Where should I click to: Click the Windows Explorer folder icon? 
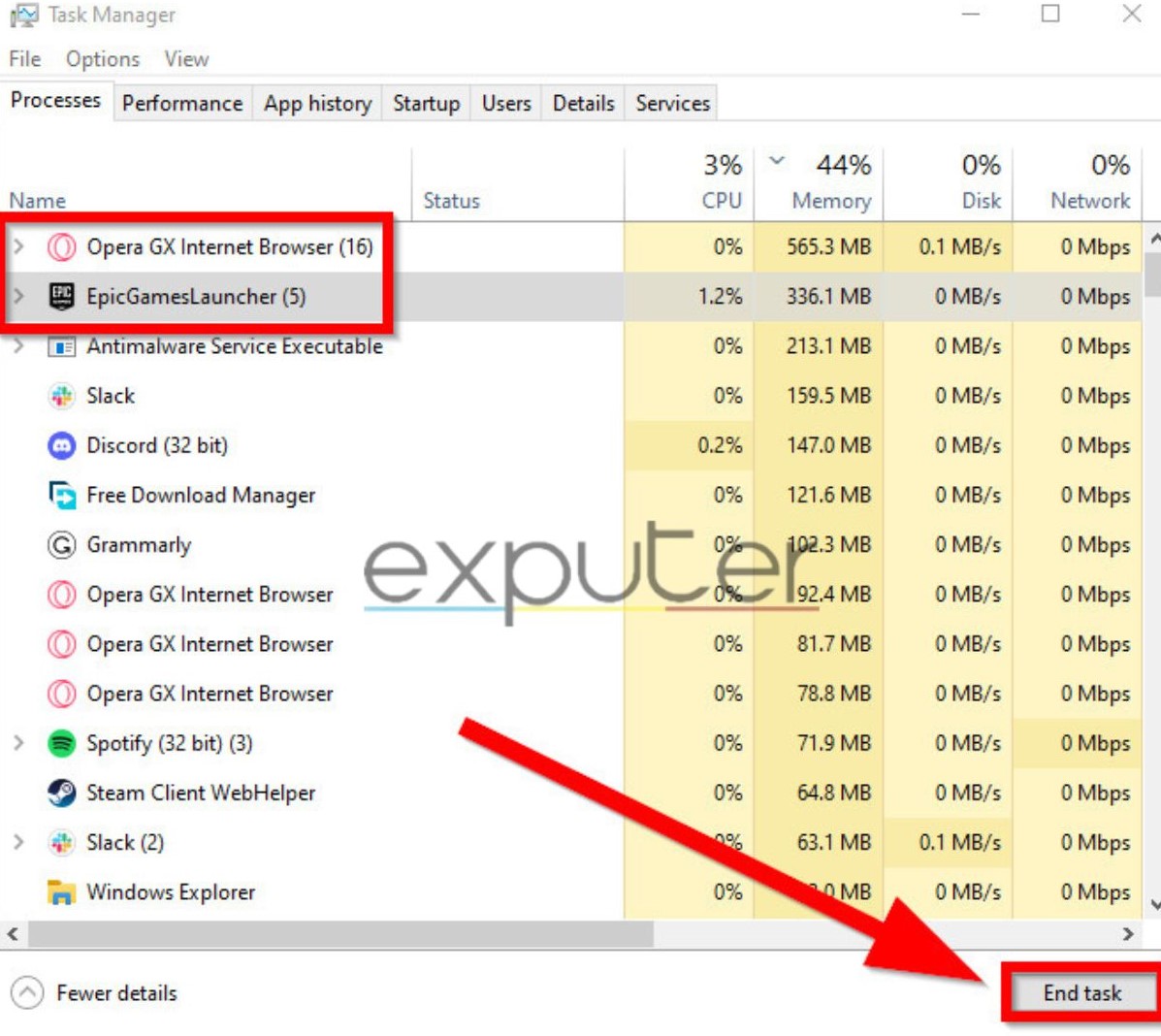click(61, 891)
